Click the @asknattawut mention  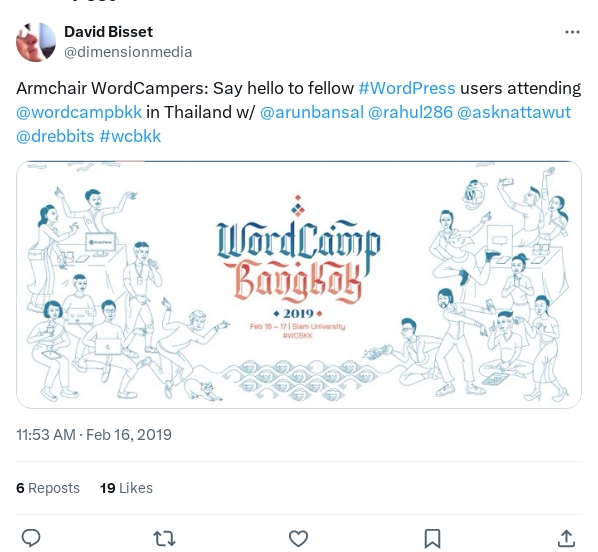point(514,113)
